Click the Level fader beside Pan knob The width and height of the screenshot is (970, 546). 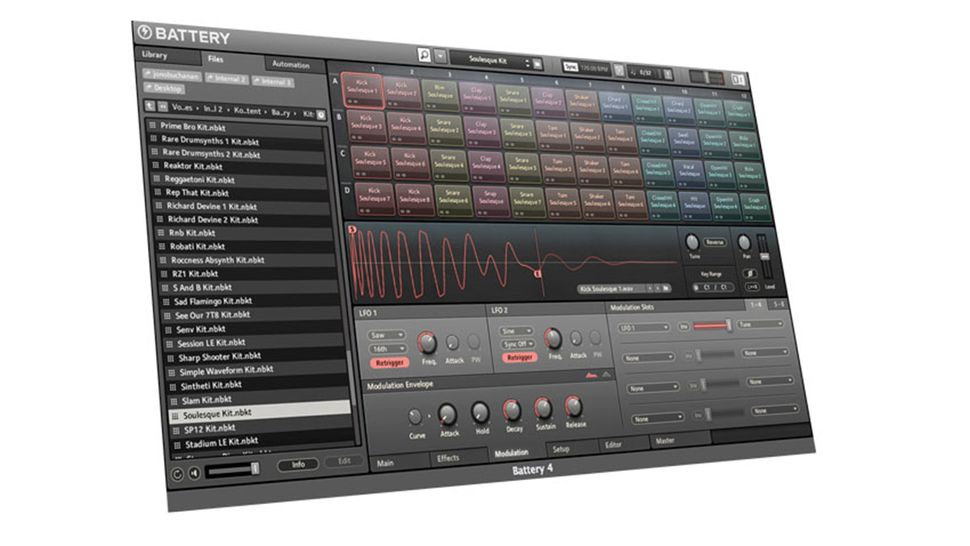click(x=765, y=256)
